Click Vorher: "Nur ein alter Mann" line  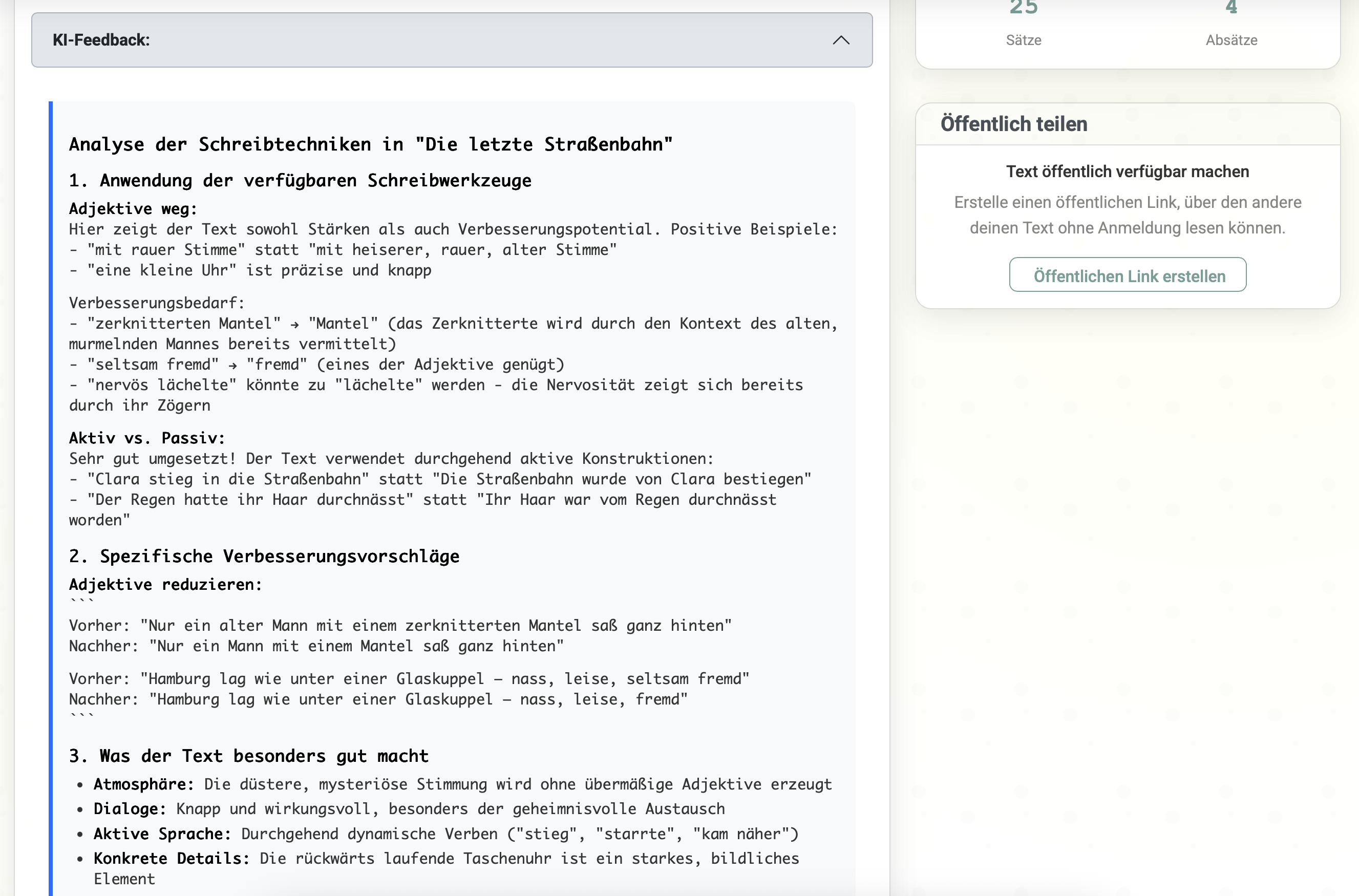coord(400,626)
